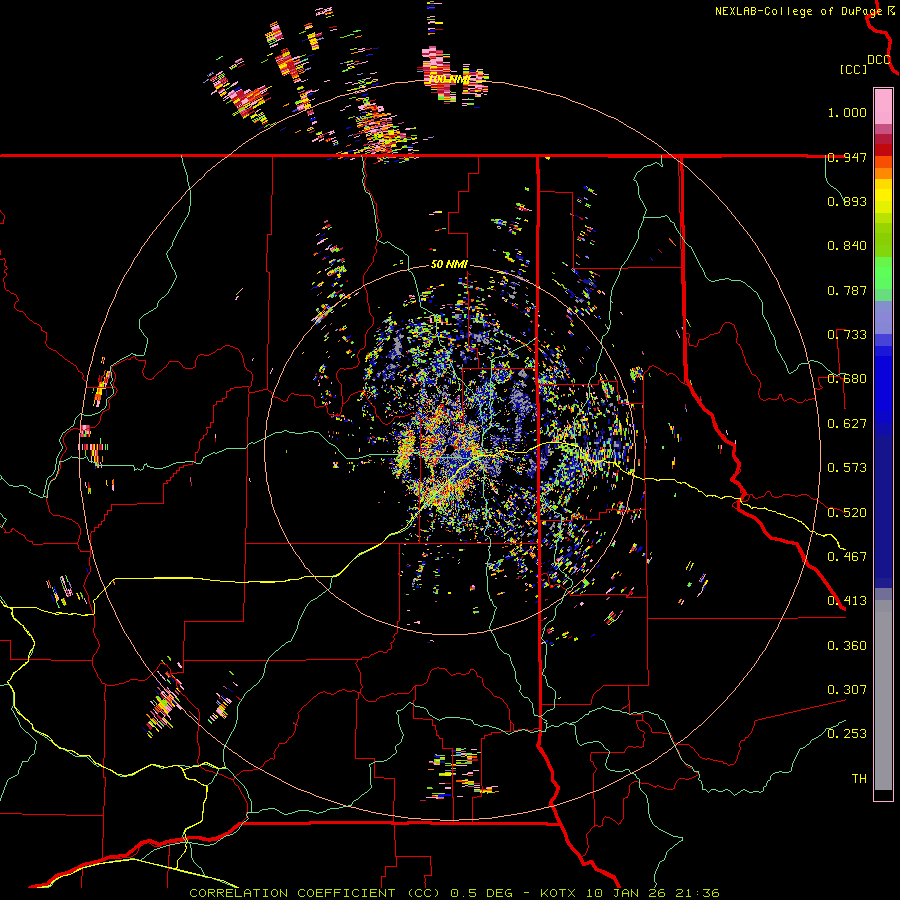
Task: Click the 0.520 scale value
Action: pos(847,513)
